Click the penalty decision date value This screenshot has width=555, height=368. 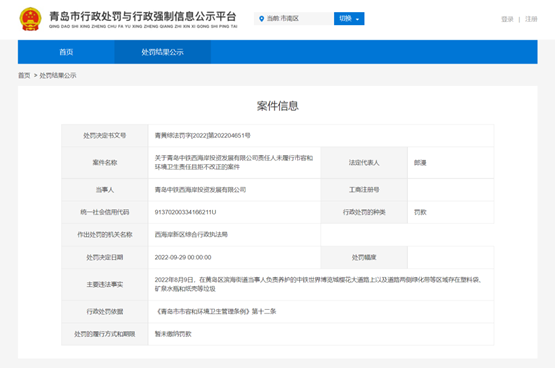click(x=183, y=257)
